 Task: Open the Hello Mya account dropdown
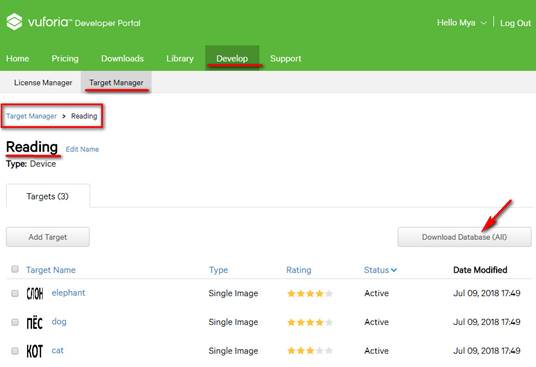461,23
